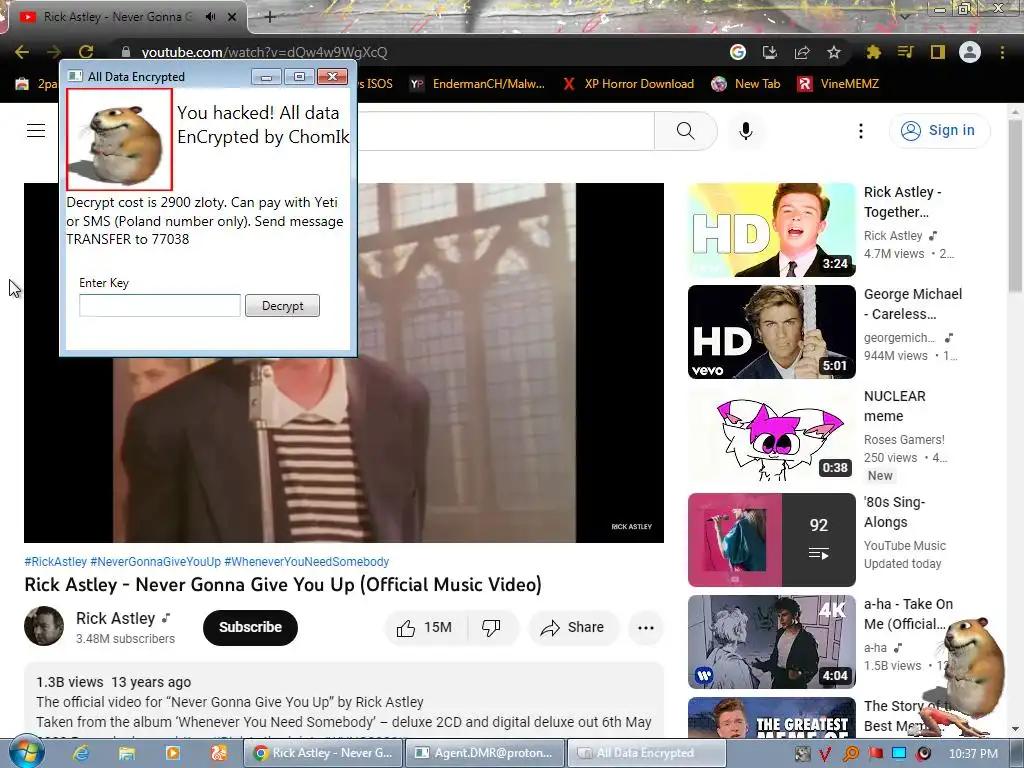Open a new browser tab
Viewport: 1024px width, 768px height.
pos(269,17)
